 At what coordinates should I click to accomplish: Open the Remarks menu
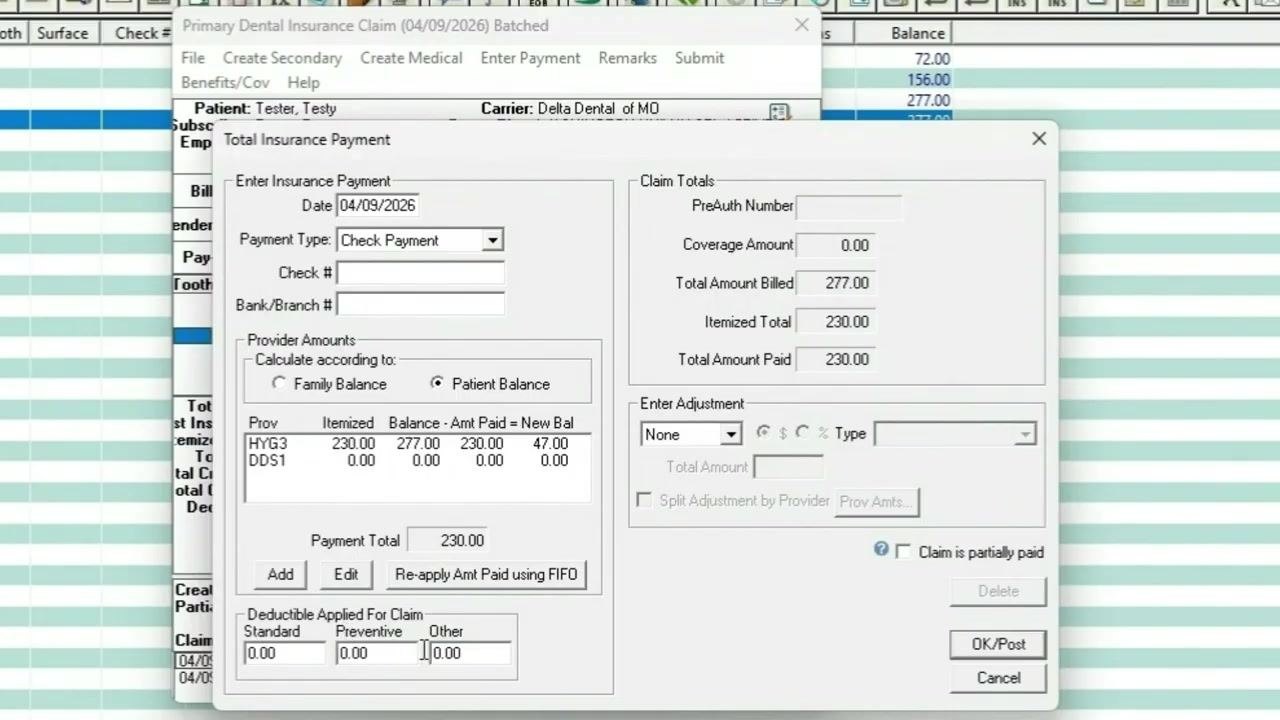coord(627,58)
